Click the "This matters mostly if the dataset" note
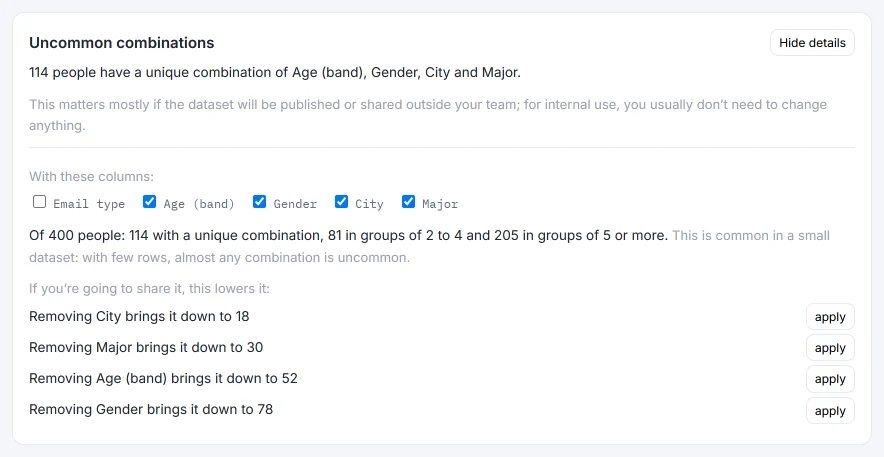 (x=428, y=115)
